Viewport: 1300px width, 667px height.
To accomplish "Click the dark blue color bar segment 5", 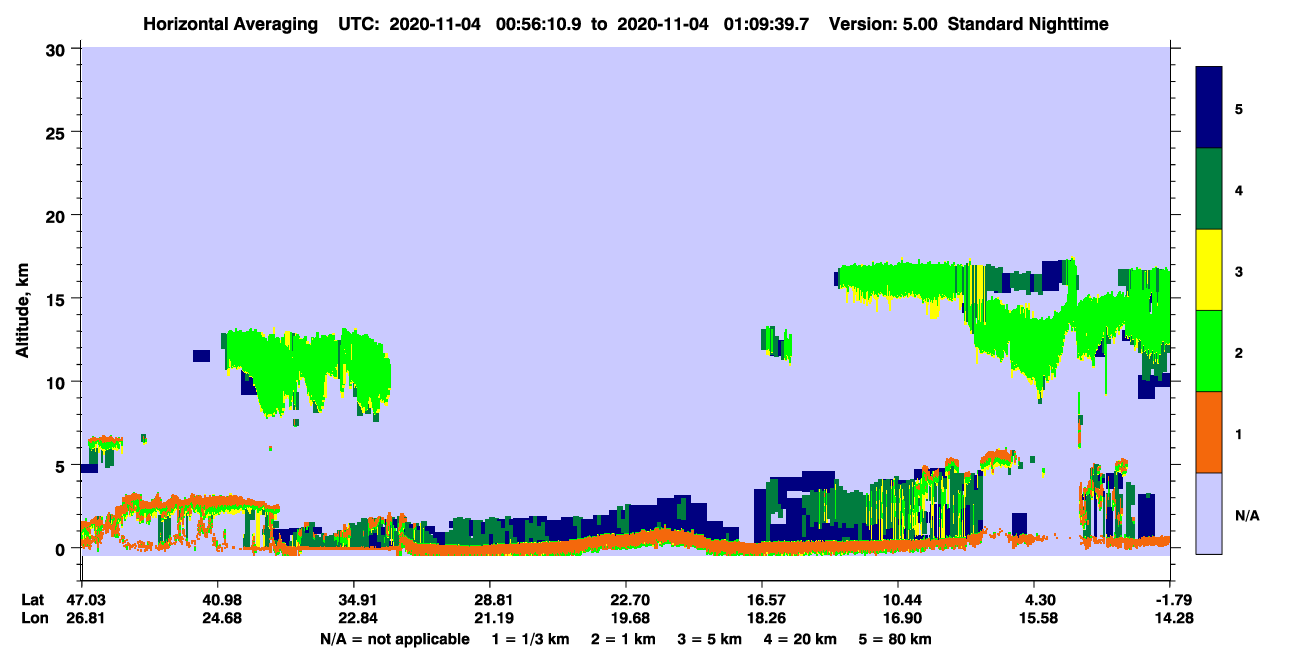I will 1209,108.
